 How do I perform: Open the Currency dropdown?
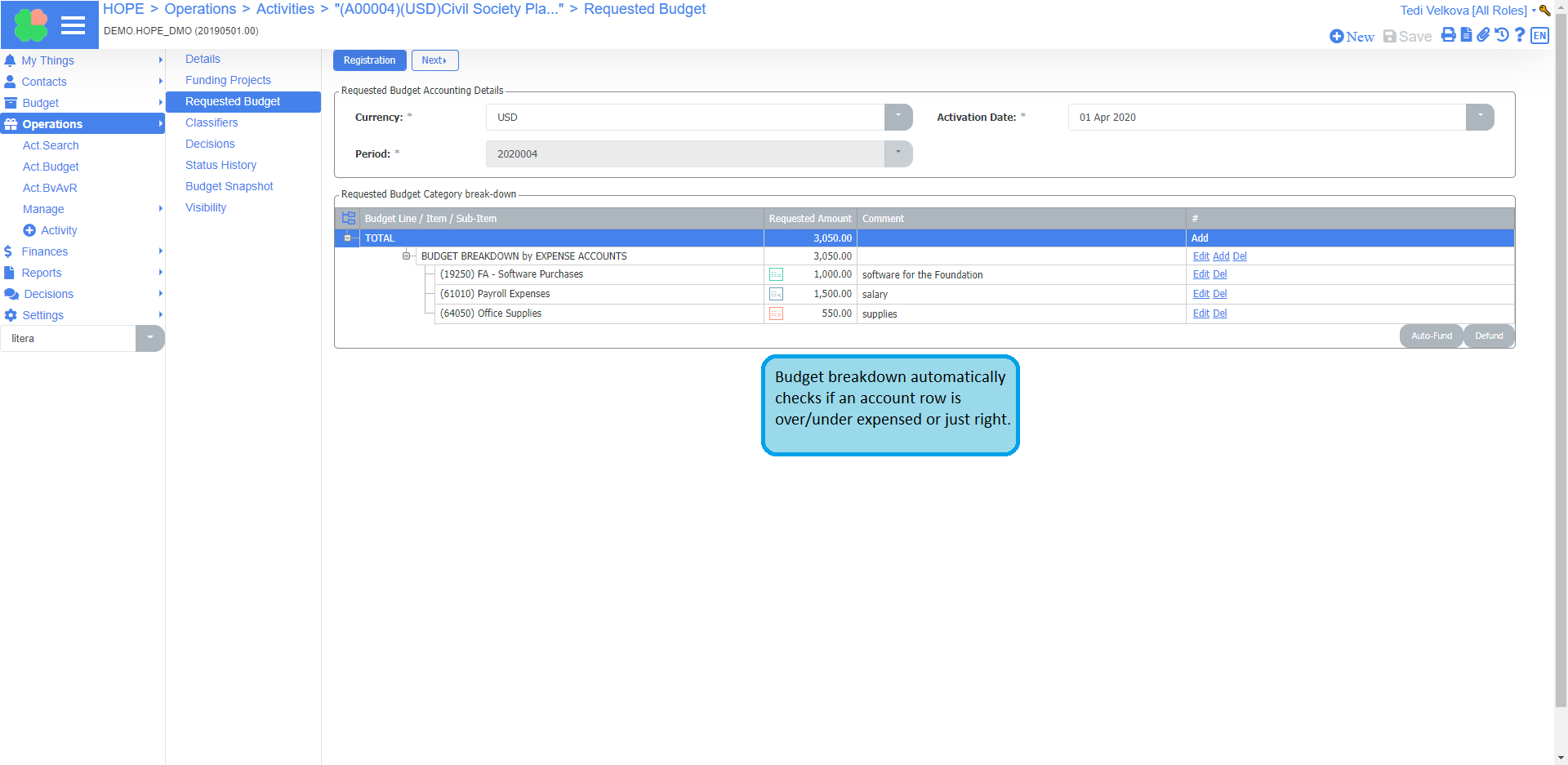coord(898,117)
